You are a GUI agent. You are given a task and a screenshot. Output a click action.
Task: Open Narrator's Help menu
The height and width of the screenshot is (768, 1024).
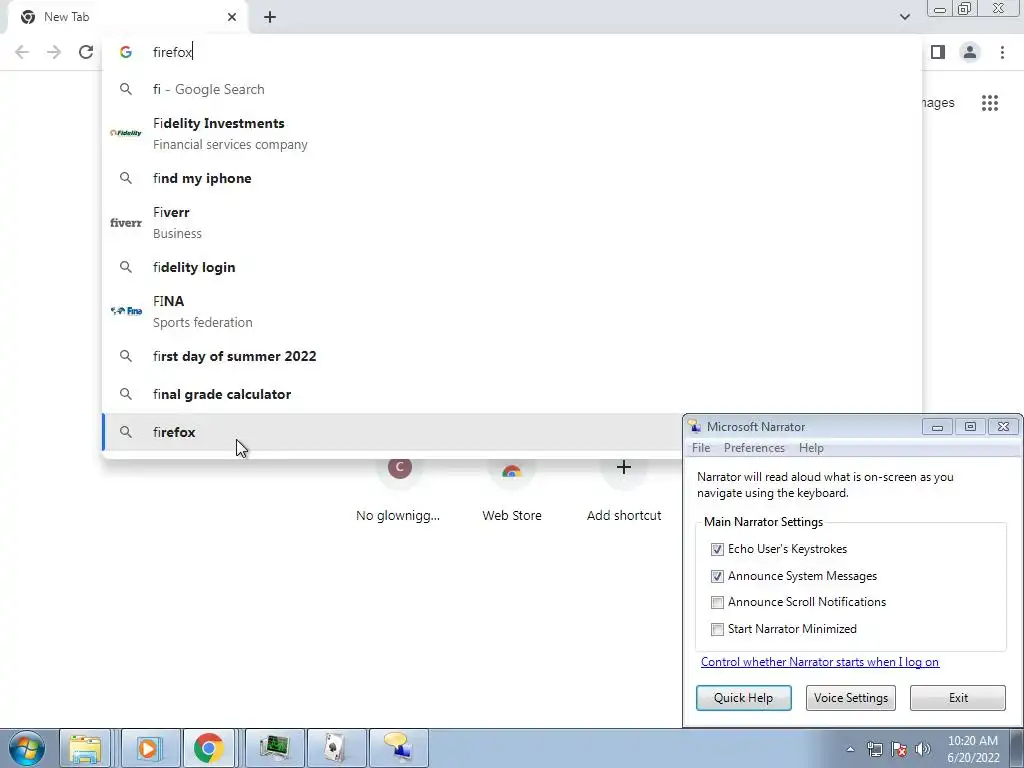coord(811,448)
